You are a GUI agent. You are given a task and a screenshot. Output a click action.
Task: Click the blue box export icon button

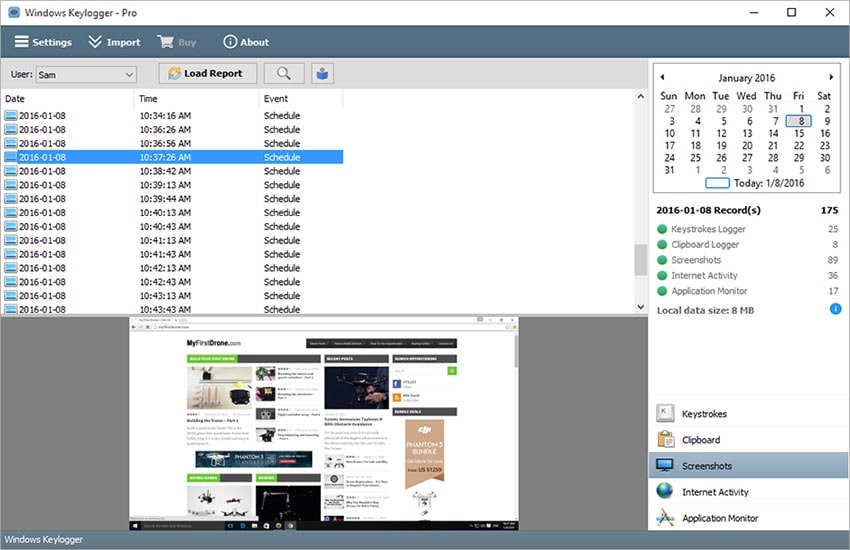point(323,73)
